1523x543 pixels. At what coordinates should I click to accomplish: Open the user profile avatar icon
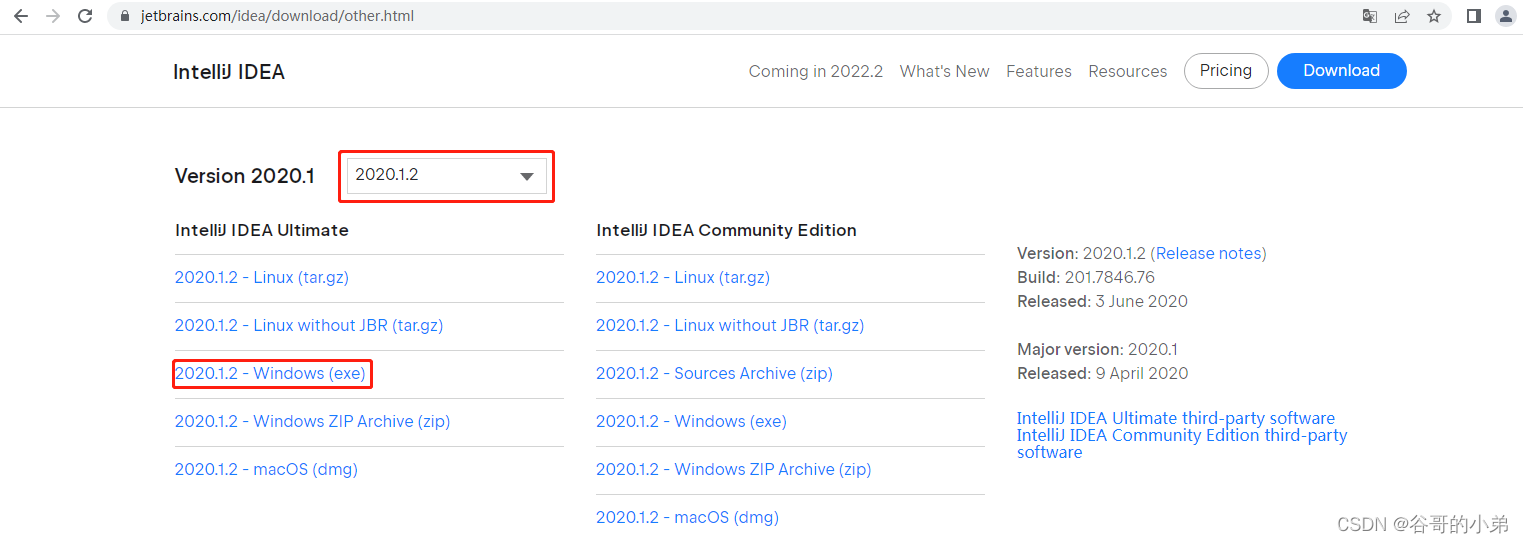point(1505,16)
